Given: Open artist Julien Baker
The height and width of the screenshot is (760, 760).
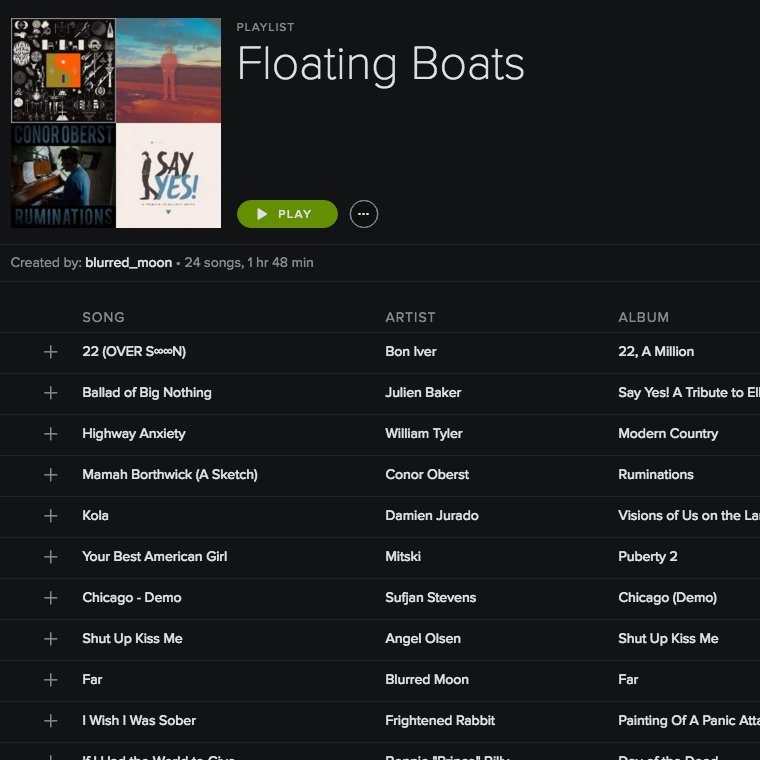Looking at the screenshot, I should click(423, 393).
